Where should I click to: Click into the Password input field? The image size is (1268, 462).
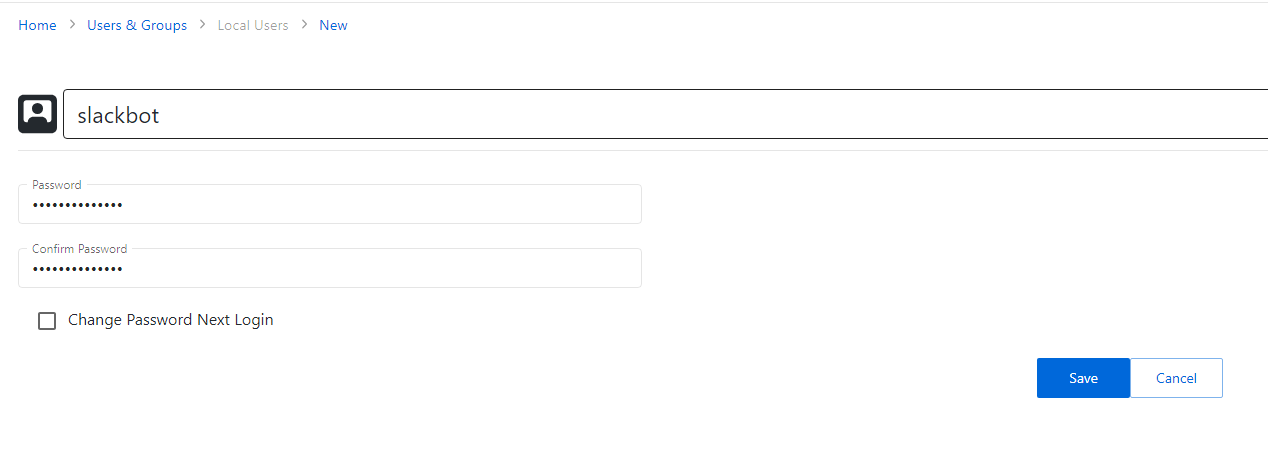click(x=380, y=205)
